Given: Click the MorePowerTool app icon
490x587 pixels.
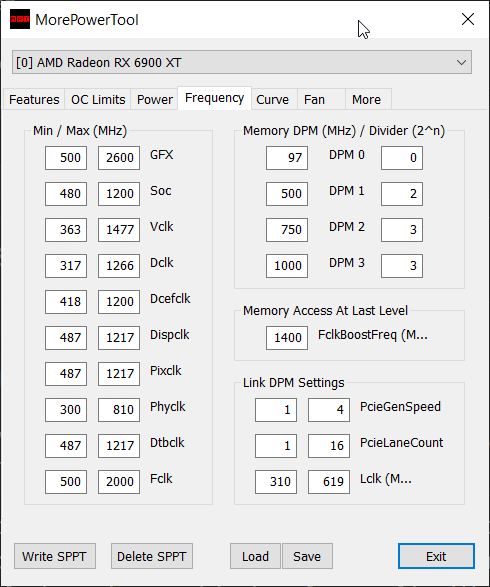Looking at the screenshot, I should tap(19, 19).
